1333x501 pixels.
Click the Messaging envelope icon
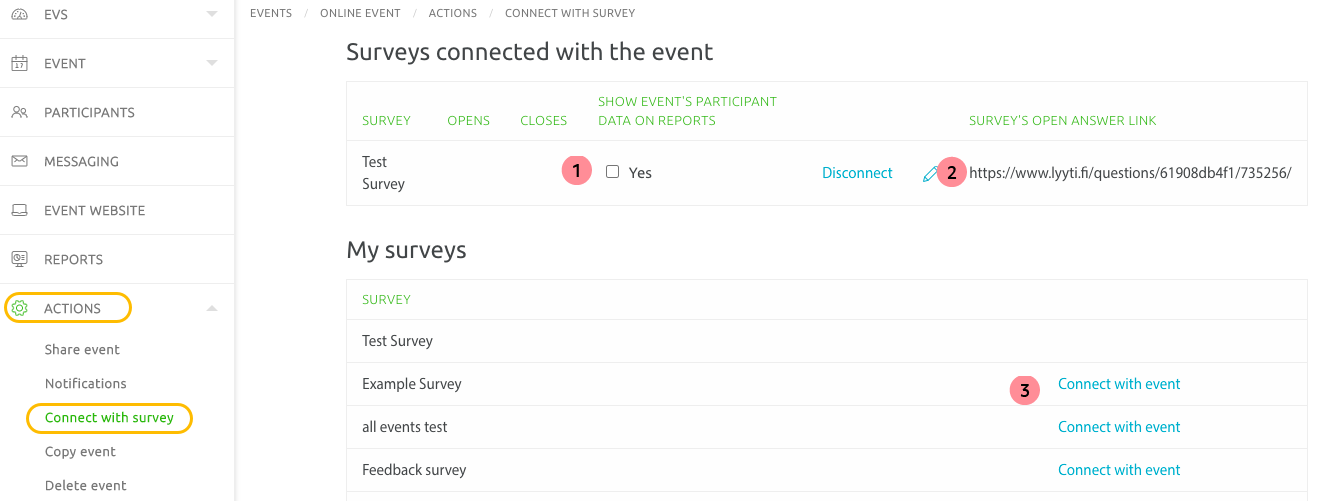point(19,161)
